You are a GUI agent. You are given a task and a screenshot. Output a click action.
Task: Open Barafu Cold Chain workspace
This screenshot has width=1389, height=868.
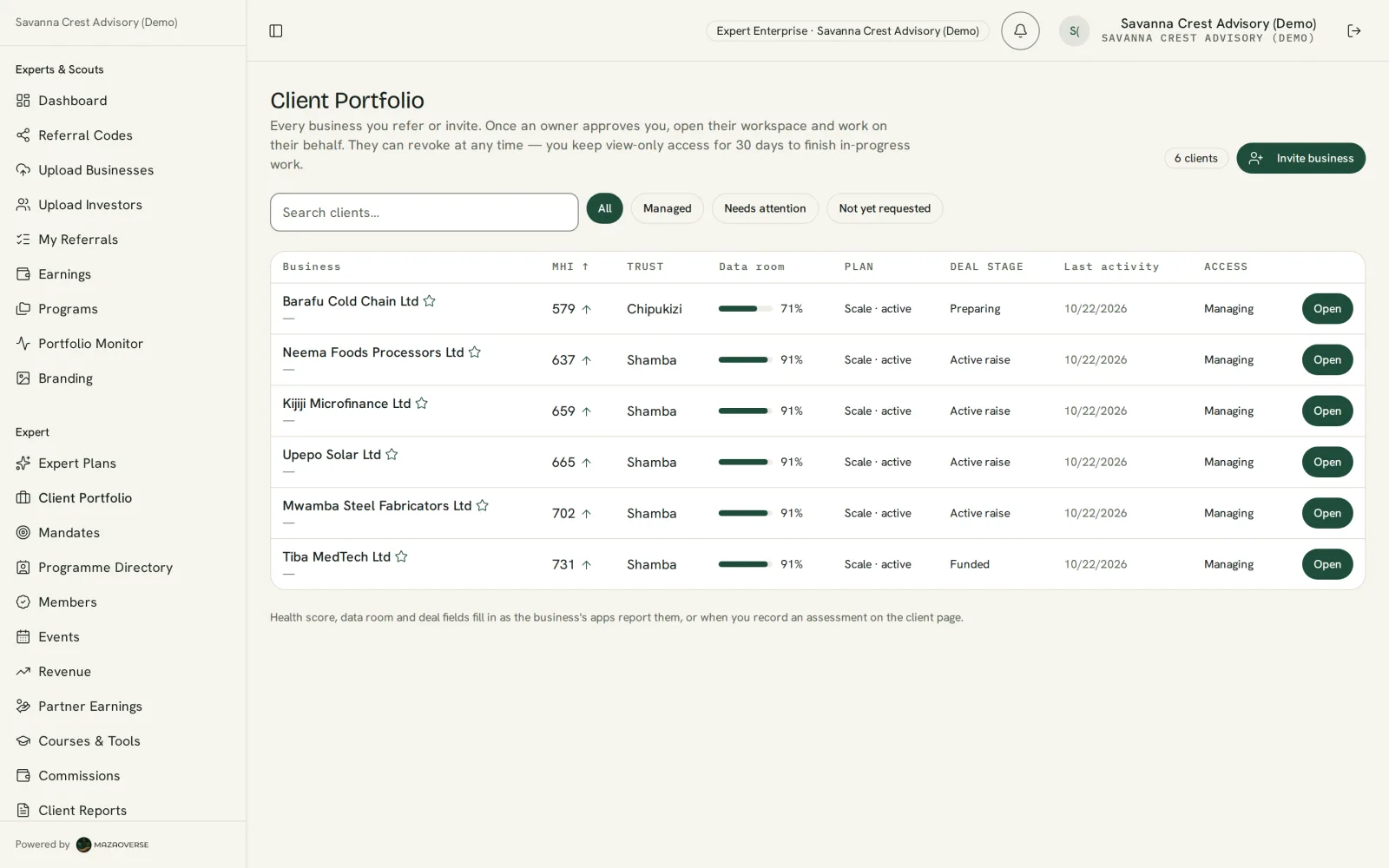pyautogui.click(x=1327, y=309)
